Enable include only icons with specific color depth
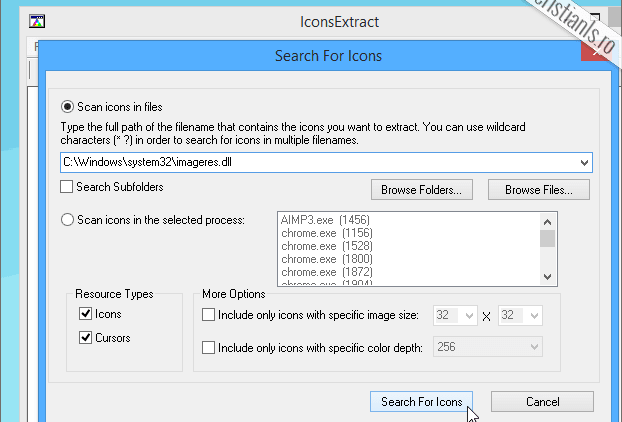Screen dimensions: 622x422 click(x=209, y=348)
